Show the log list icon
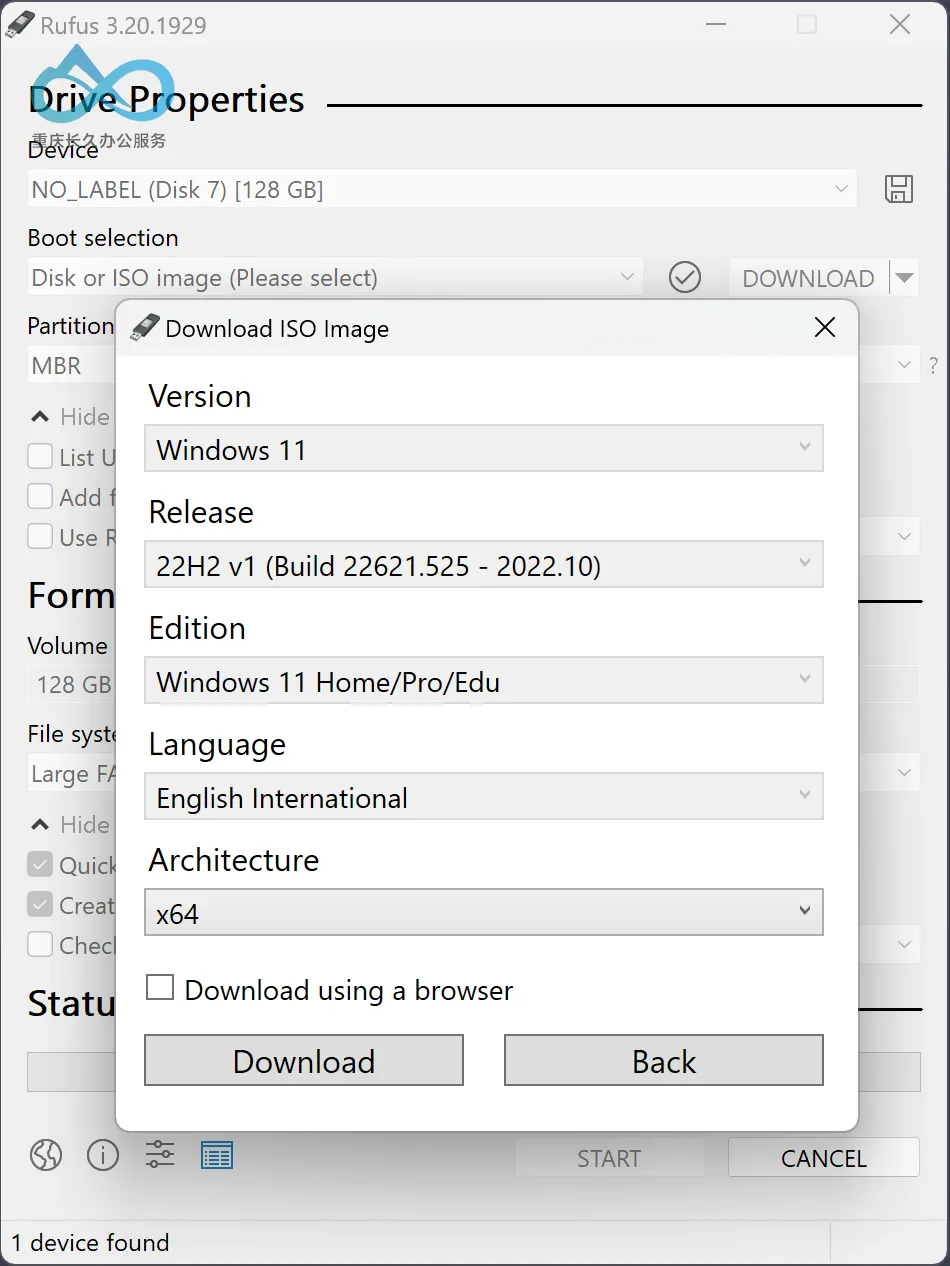The image size is (950, 1266). click(217, 1155)
